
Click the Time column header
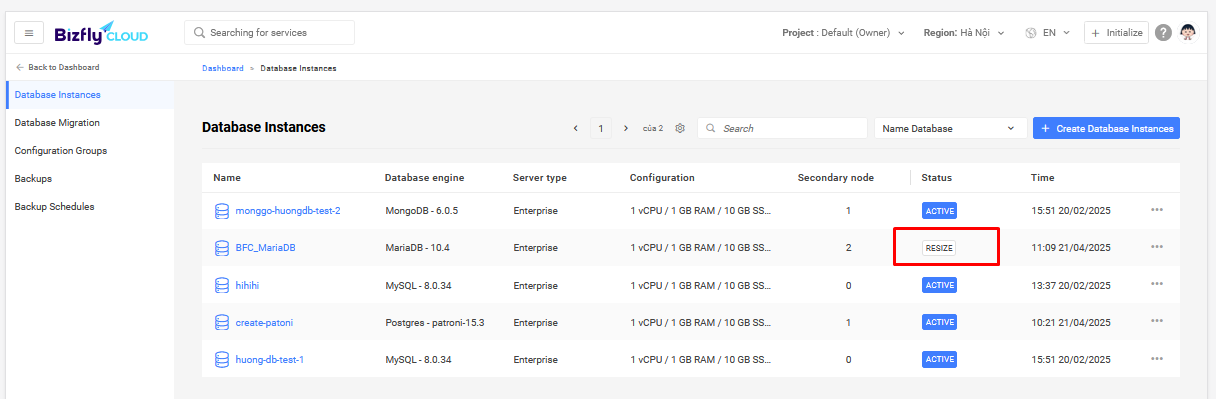[1042, 178]
